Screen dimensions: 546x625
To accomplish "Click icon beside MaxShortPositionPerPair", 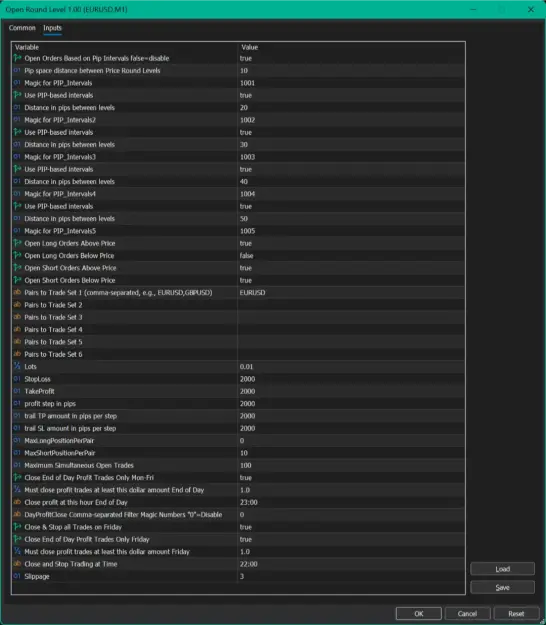I will point(17,453).
